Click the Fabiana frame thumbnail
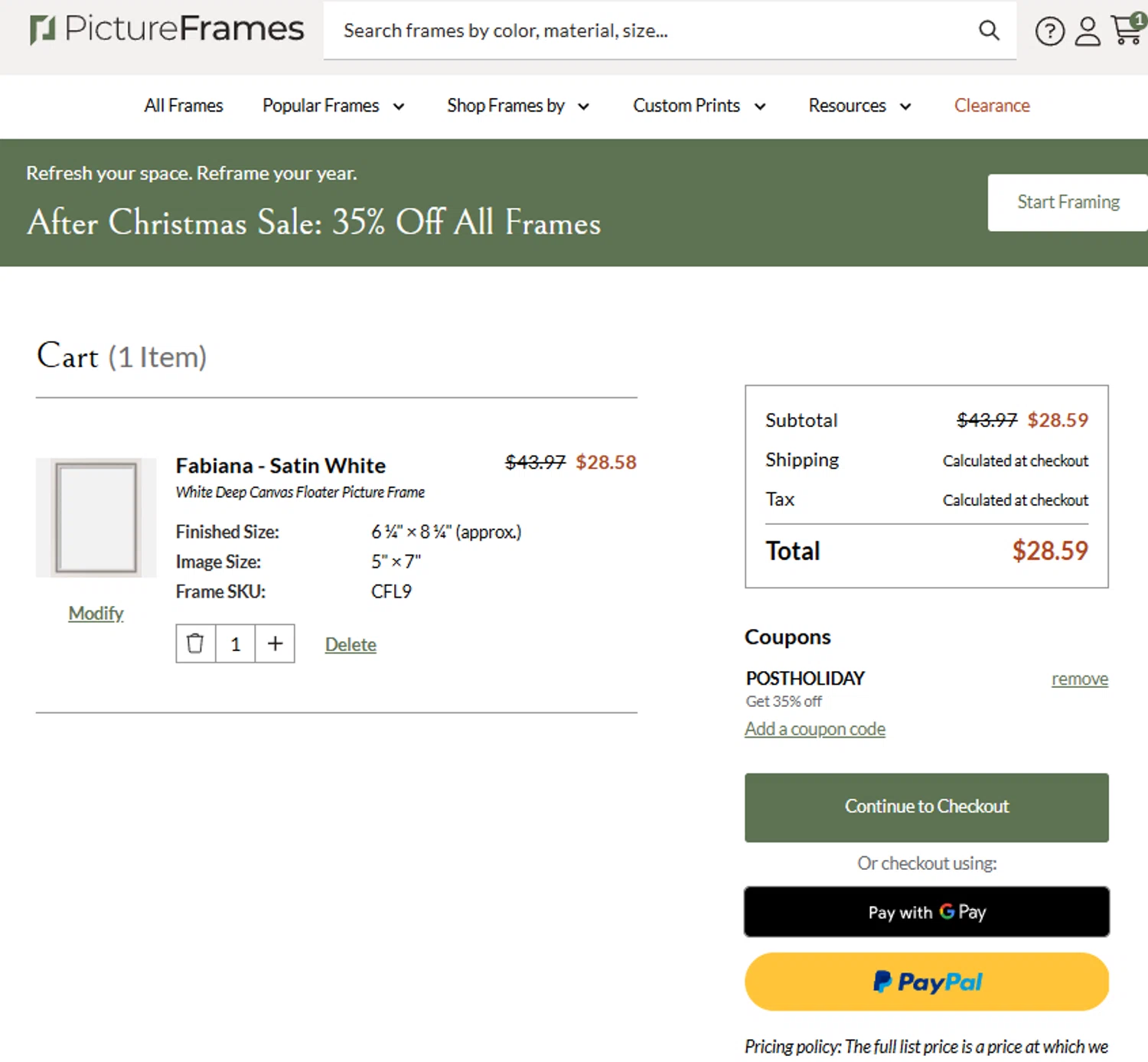1148x1062 pixels. [96, 518]
